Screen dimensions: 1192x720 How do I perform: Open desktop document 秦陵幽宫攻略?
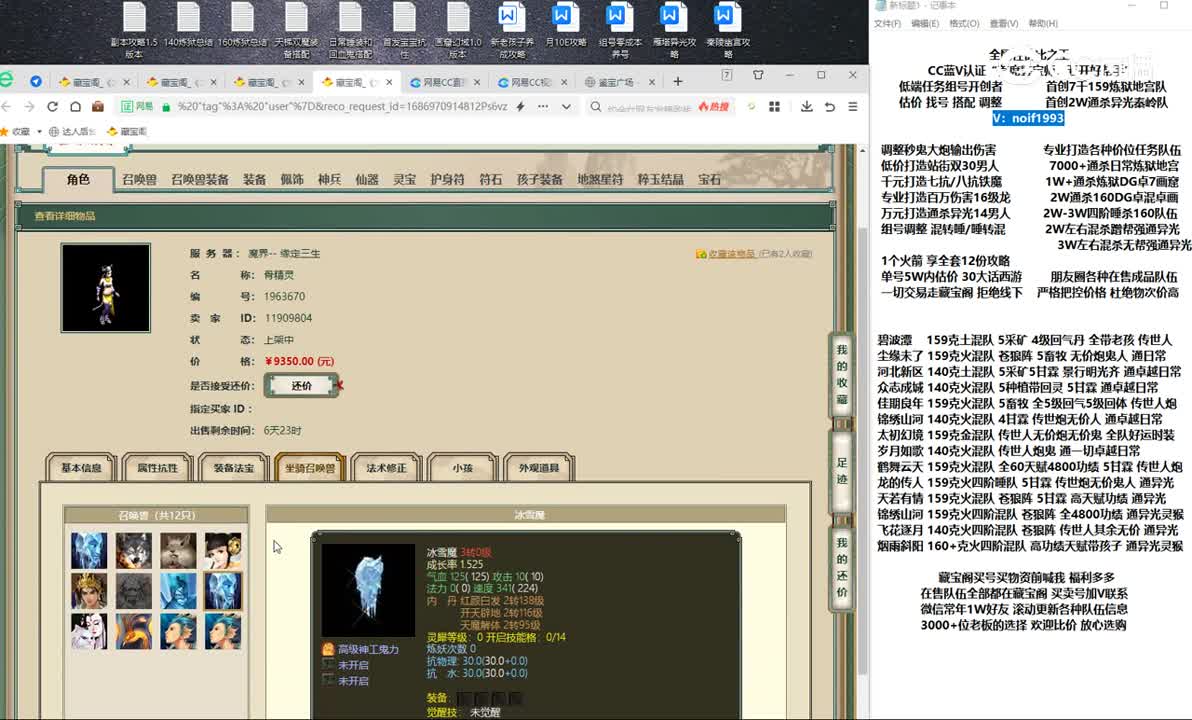pos(728,30)
